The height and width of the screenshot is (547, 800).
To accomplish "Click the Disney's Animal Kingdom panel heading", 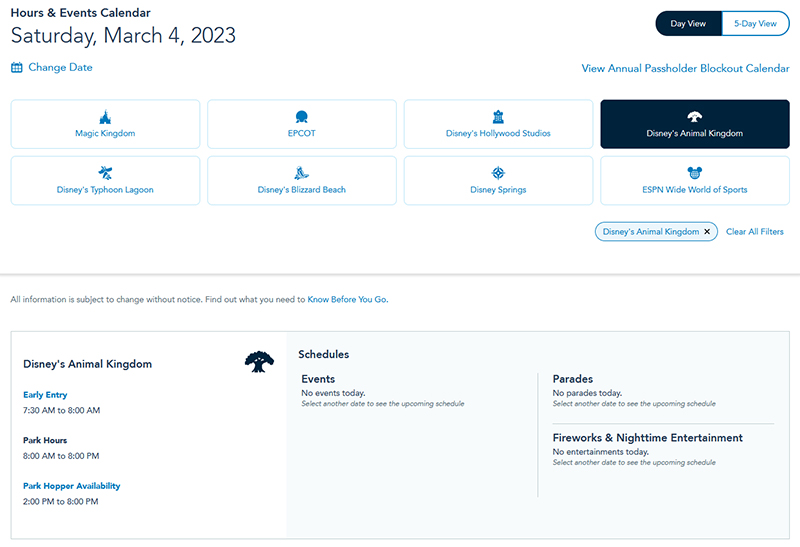I will tap(87, 364).
